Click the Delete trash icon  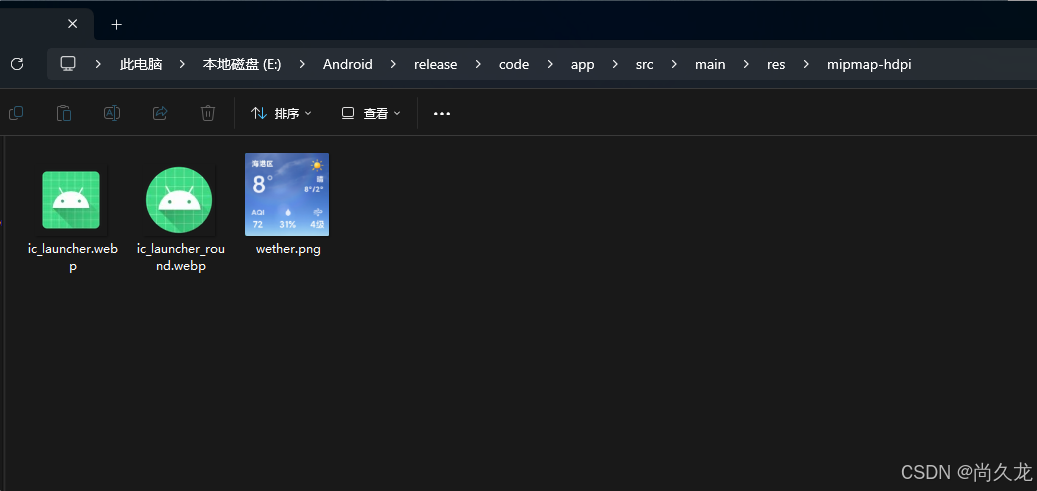(208, 113)
